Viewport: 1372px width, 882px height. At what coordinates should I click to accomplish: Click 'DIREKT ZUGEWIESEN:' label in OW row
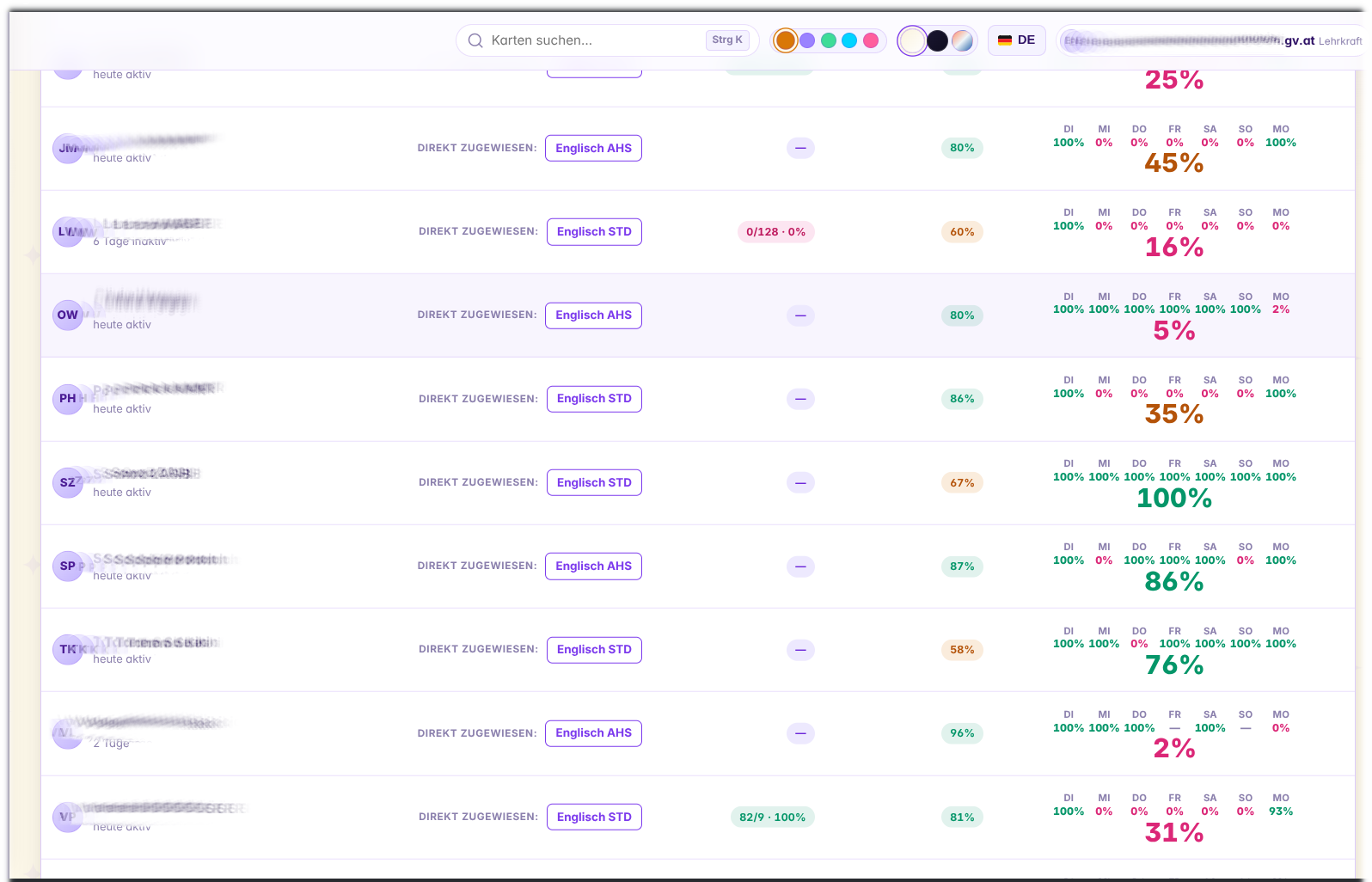tap(477, 315)
